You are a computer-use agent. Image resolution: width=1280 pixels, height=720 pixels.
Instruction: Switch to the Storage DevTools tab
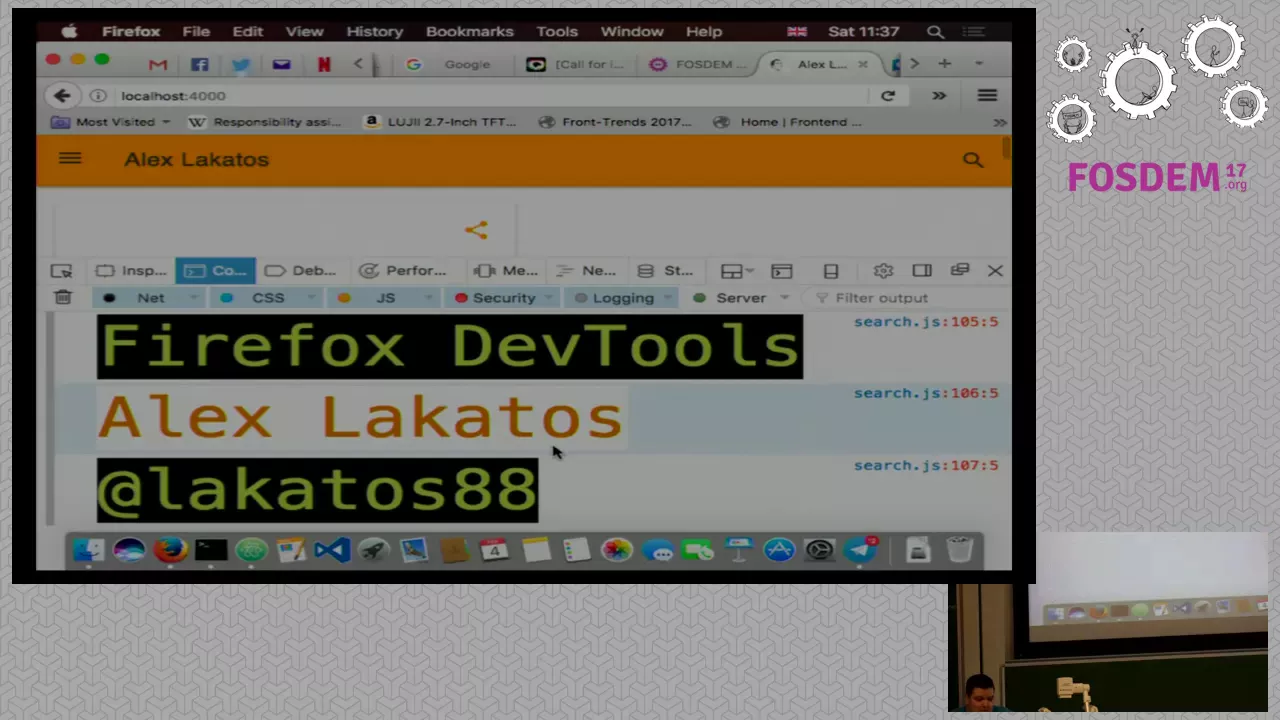[x=666, y=271]
